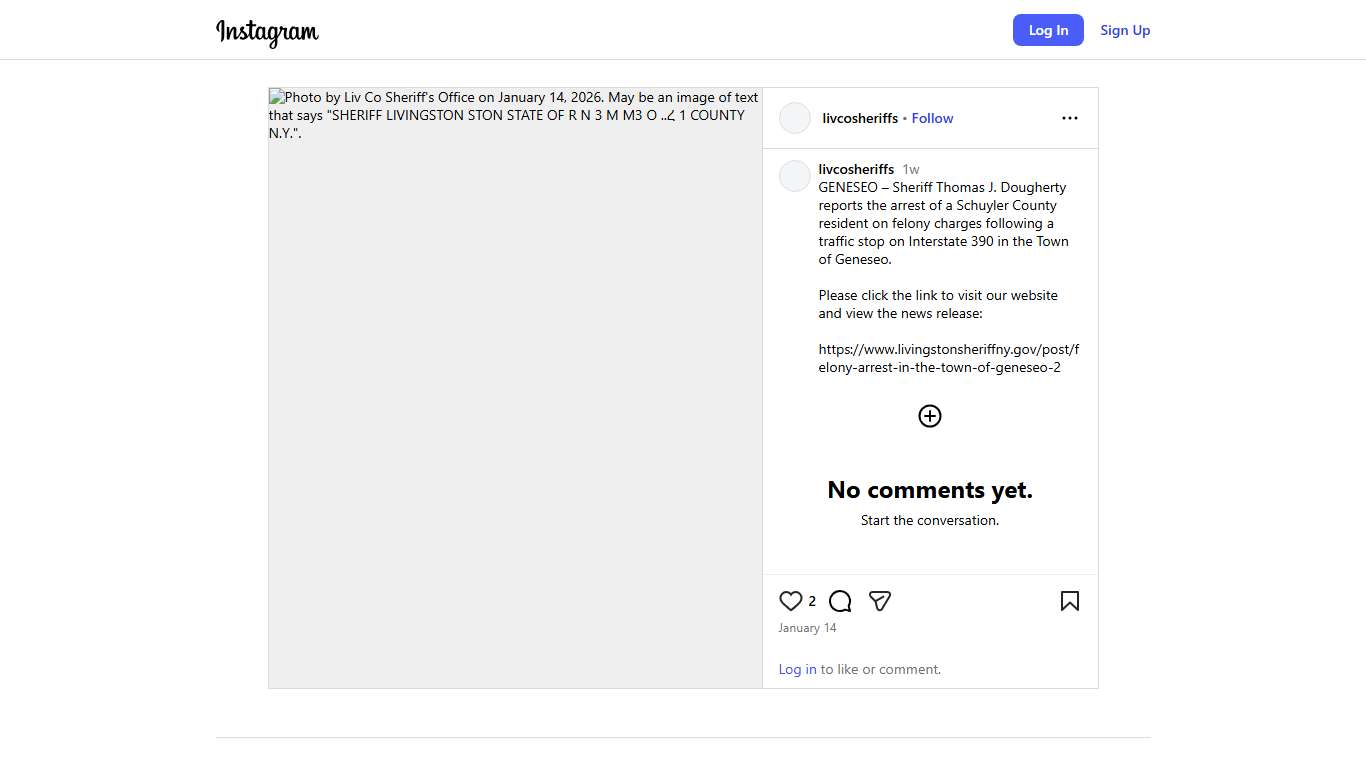Click the comment speech bubble icon
The image size is (1366, 768).
840,601
